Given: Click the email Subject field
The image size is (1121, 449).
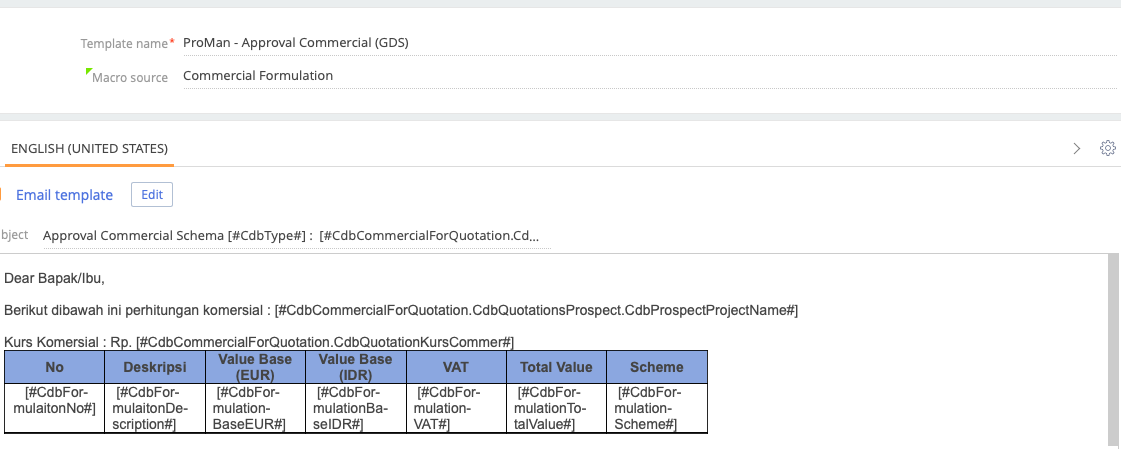Looking at the screenshot, I should [x=297, y=236].
